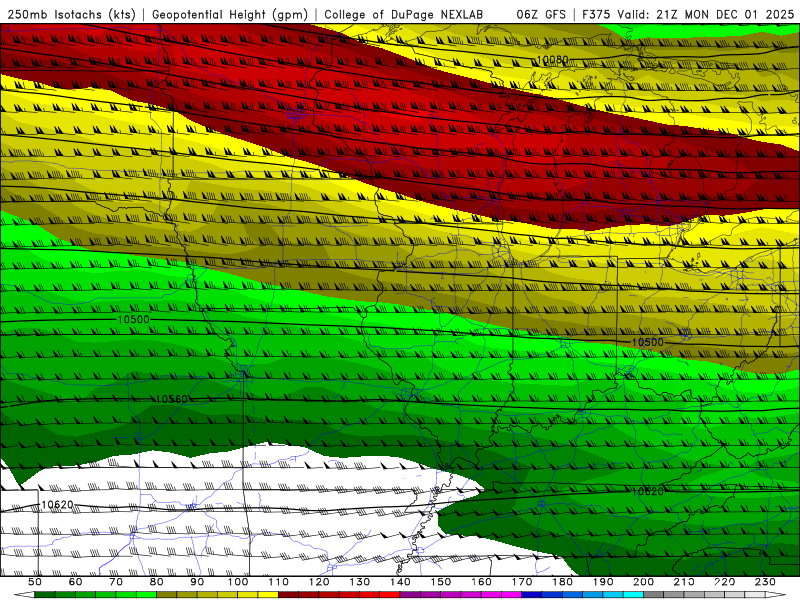Image resolution: width=800 pixels, height=600 pixels.
Task: Click the color bar label 90
Action: (197, 582)
